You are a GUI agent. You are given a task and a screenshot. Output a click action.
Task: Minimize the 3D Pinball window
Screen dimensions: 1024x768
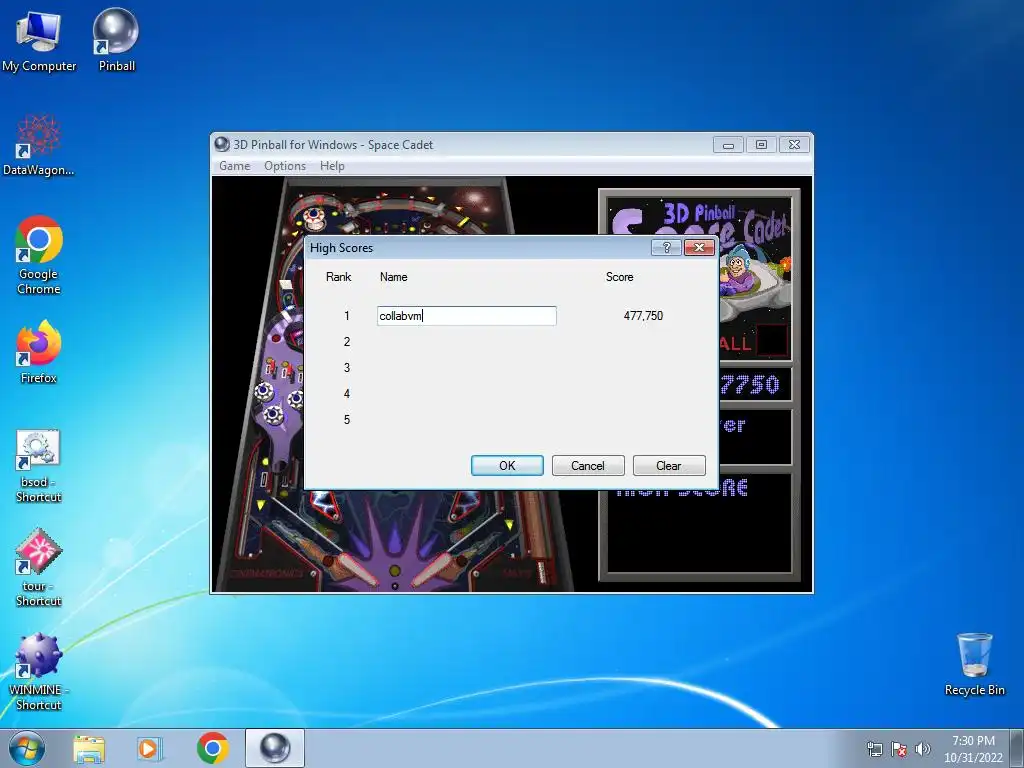728,144
